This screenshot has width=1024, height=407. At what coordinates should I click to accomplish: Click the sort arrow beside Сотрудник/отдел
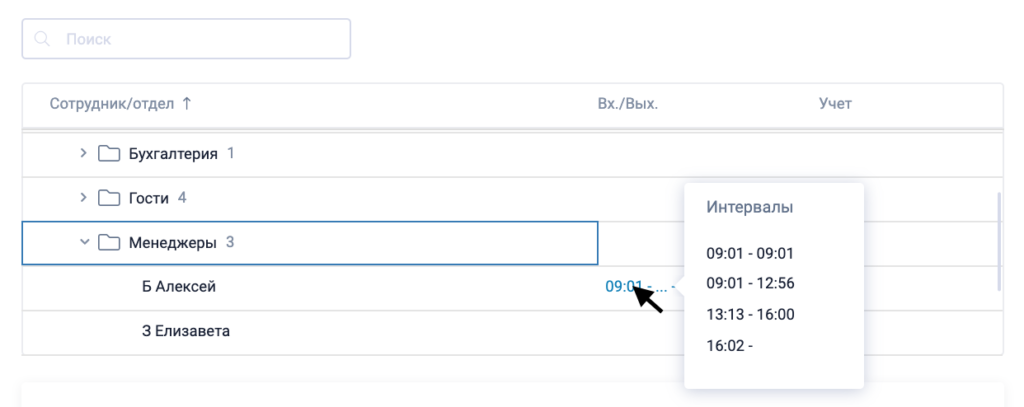point(187,103)
